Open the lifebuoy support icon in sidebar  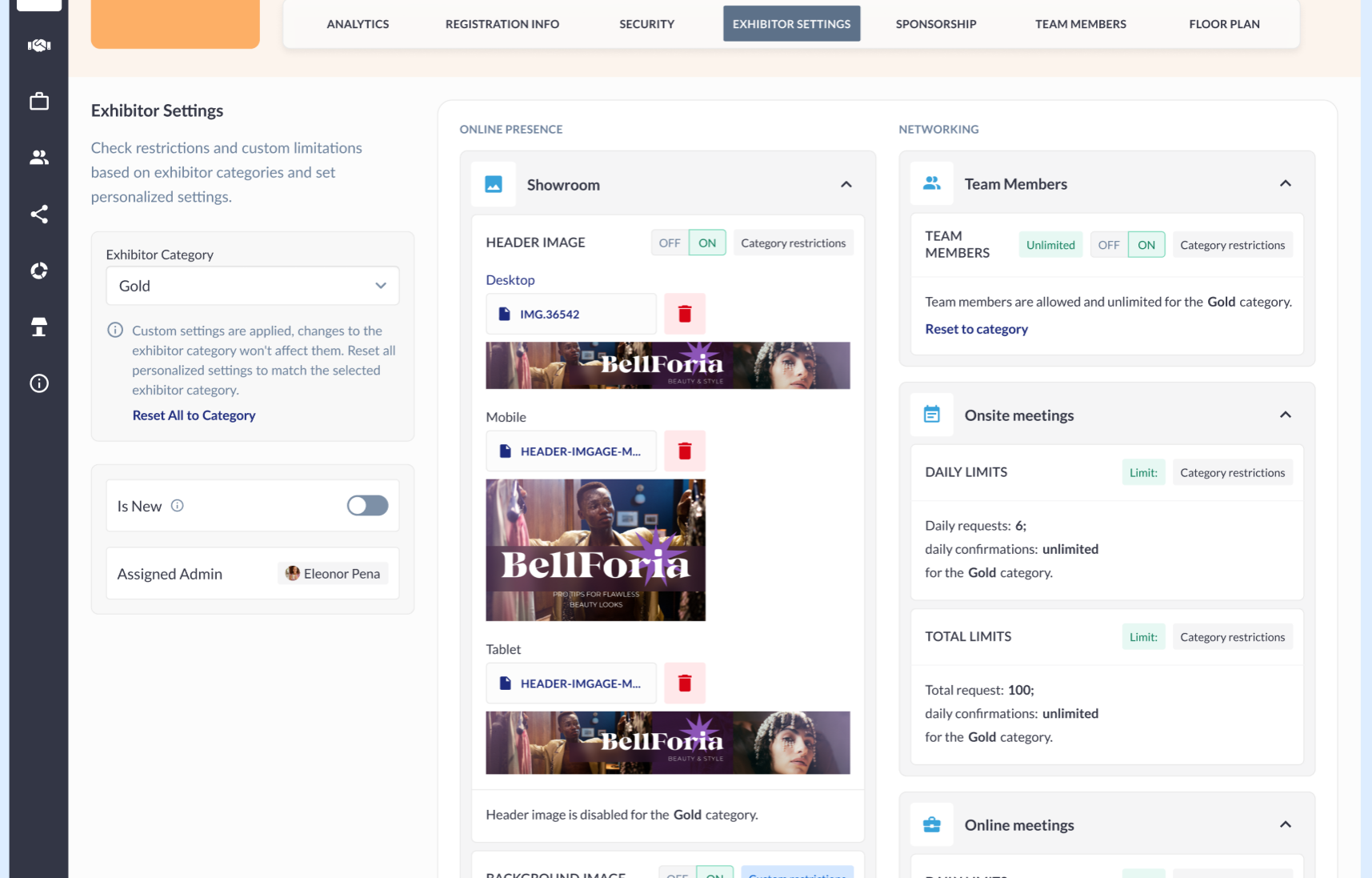point(39,271)
